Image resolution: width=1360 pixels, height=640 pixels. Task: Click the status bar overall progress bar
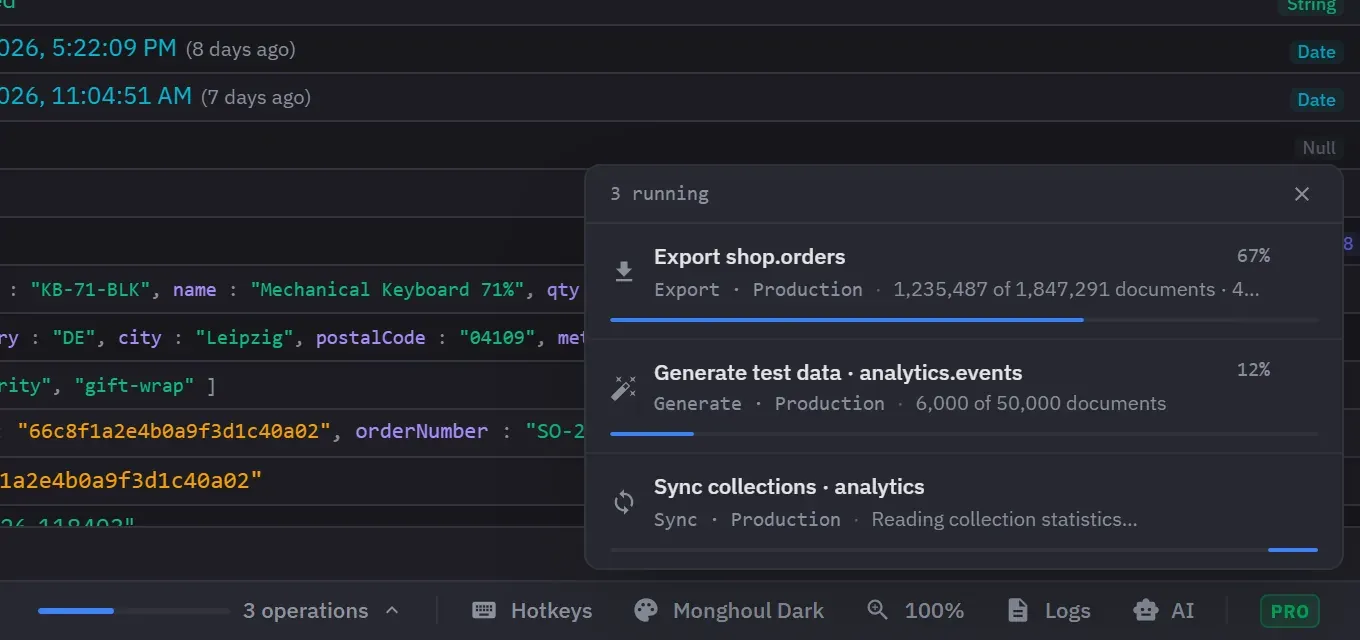point(134,610)
